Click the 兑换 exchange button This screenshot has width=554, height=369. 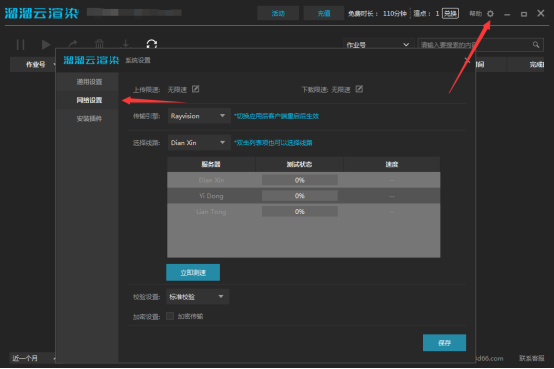coord(450,14)
